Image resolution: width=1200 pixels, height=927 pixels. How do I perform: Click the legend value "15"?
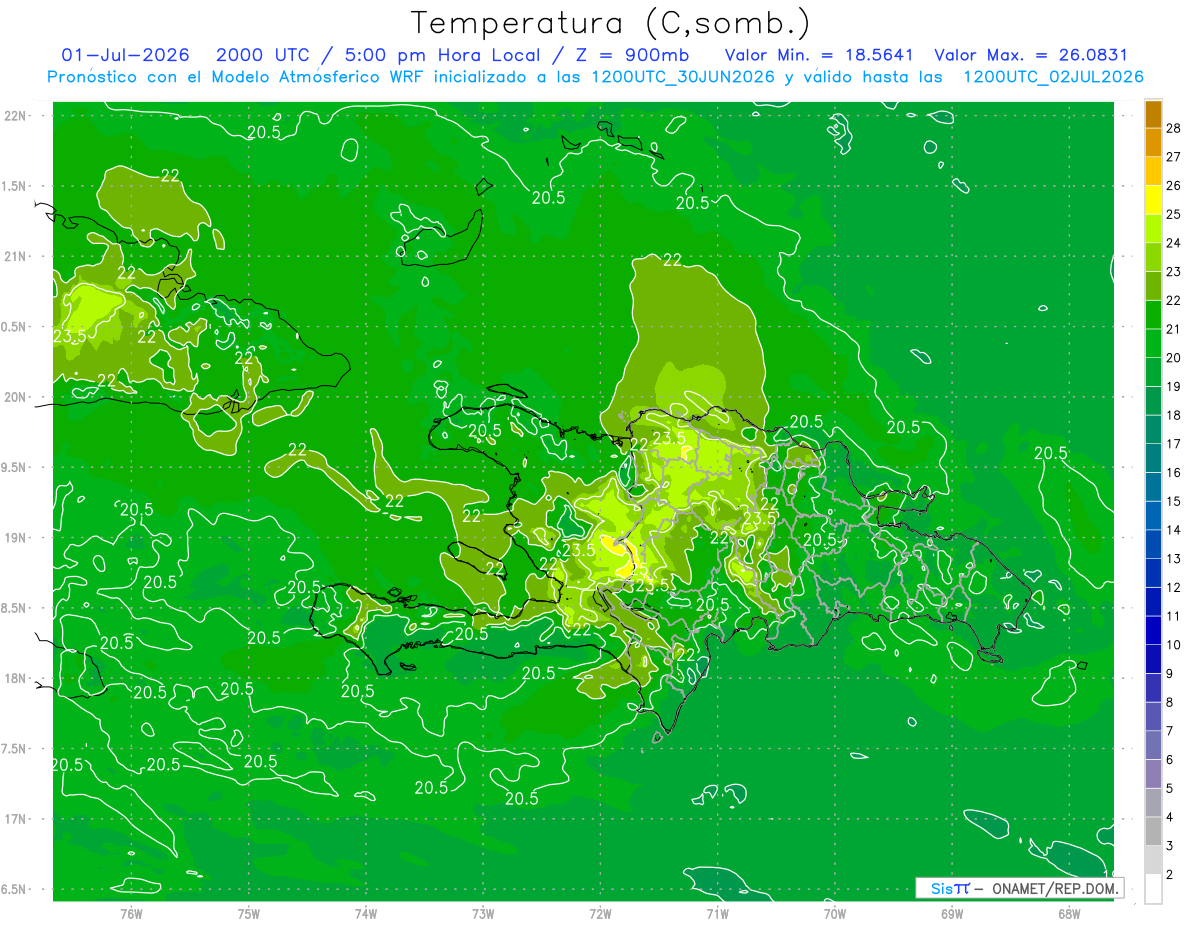(x=1174, y=501)
